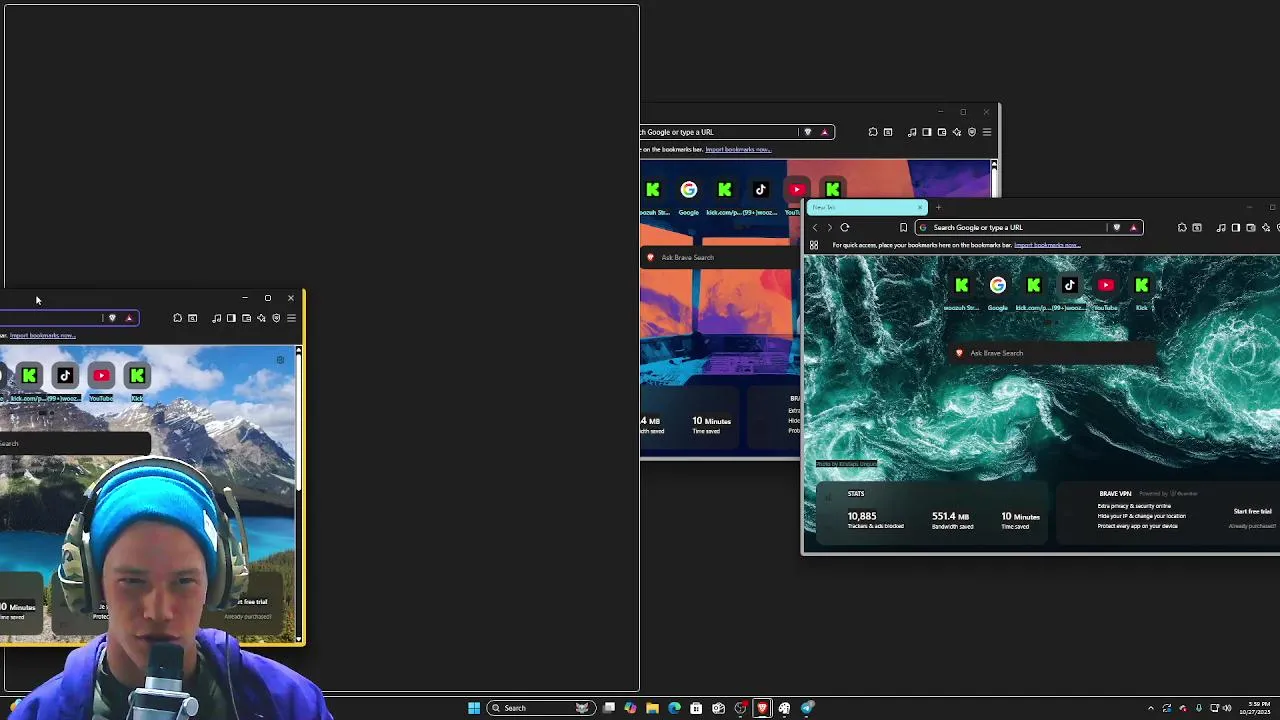The width and height of the screenshot is (1280, 720).
Task: Customize new tab gear icon in mountain window
Action: [x=281, y=360]
